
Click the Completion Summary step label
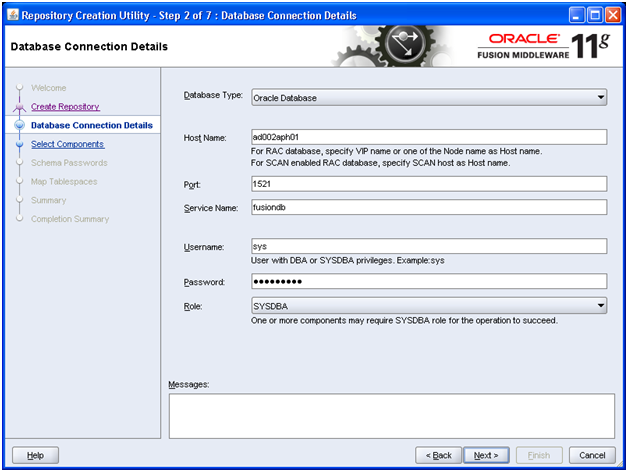pos(70,219)
